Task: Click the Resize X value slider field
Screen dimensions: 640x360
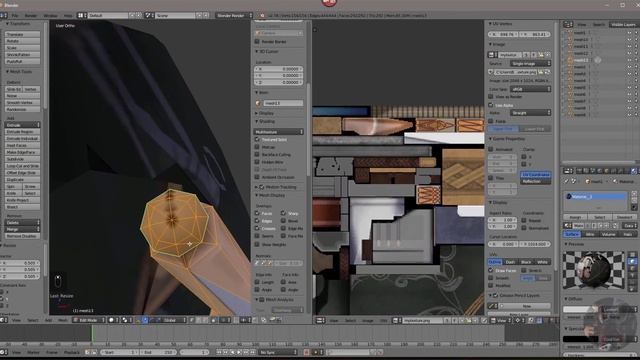Action: coord(20,263)
